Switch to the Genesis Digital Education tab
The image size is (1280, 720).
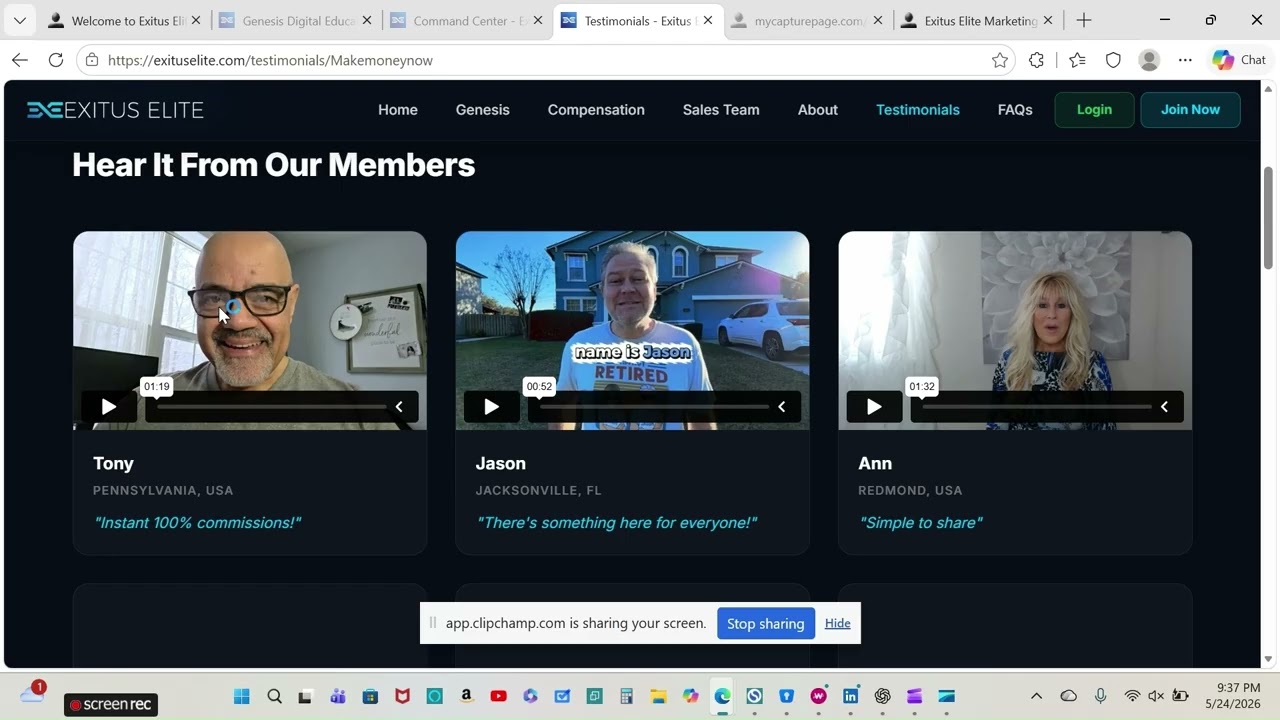[295, 20]
